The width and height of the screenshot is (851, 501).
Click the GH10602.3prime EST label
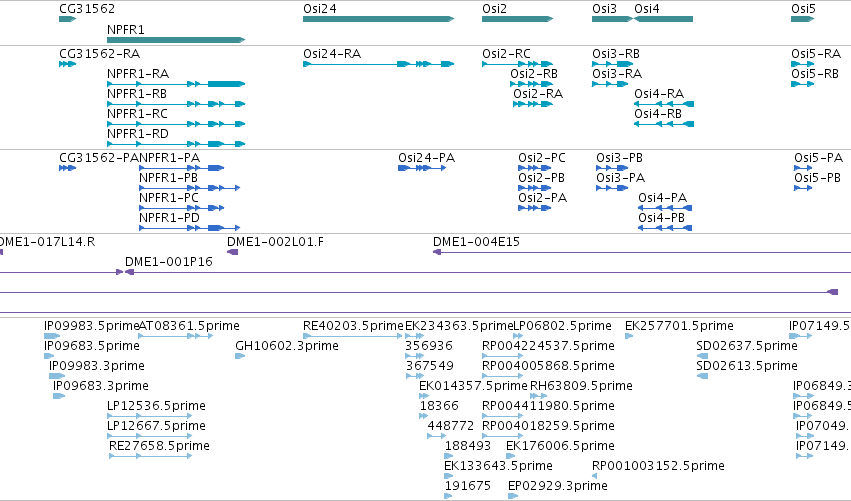coord(287,346)
